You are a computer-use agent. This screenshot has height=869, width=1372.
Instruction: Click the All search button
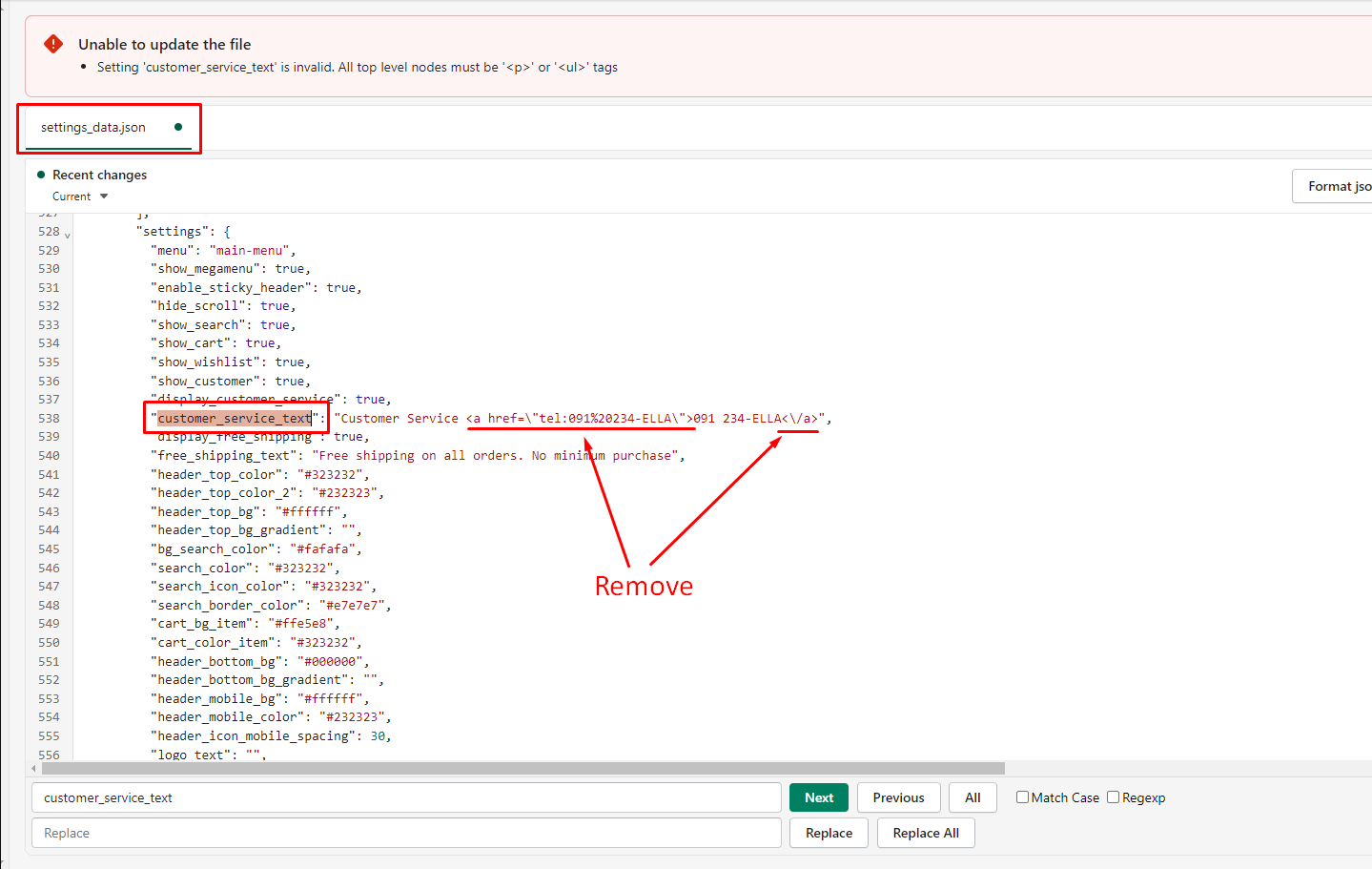973,797
